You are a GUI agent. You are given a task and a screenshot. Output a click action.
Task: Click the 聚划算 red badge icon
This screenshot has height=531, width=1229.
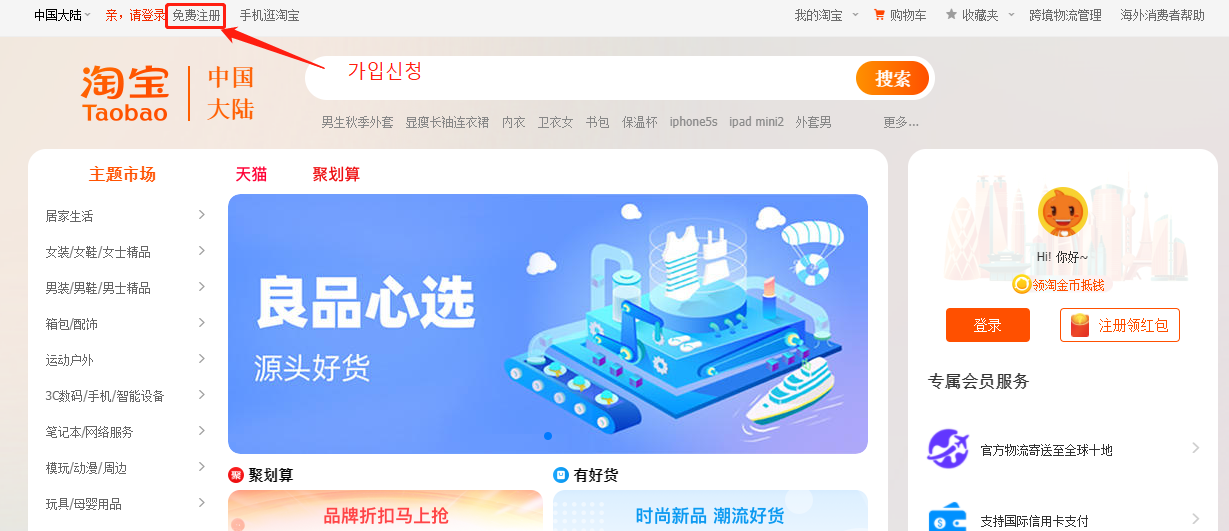coord(236,475)
